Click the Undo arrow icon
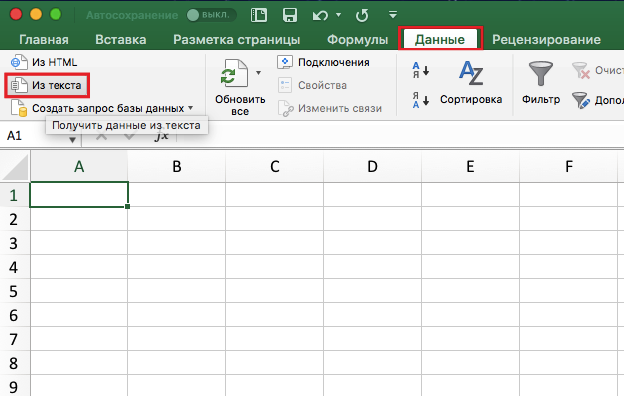This screenshot has height=396, width=624. click(320, 16)
